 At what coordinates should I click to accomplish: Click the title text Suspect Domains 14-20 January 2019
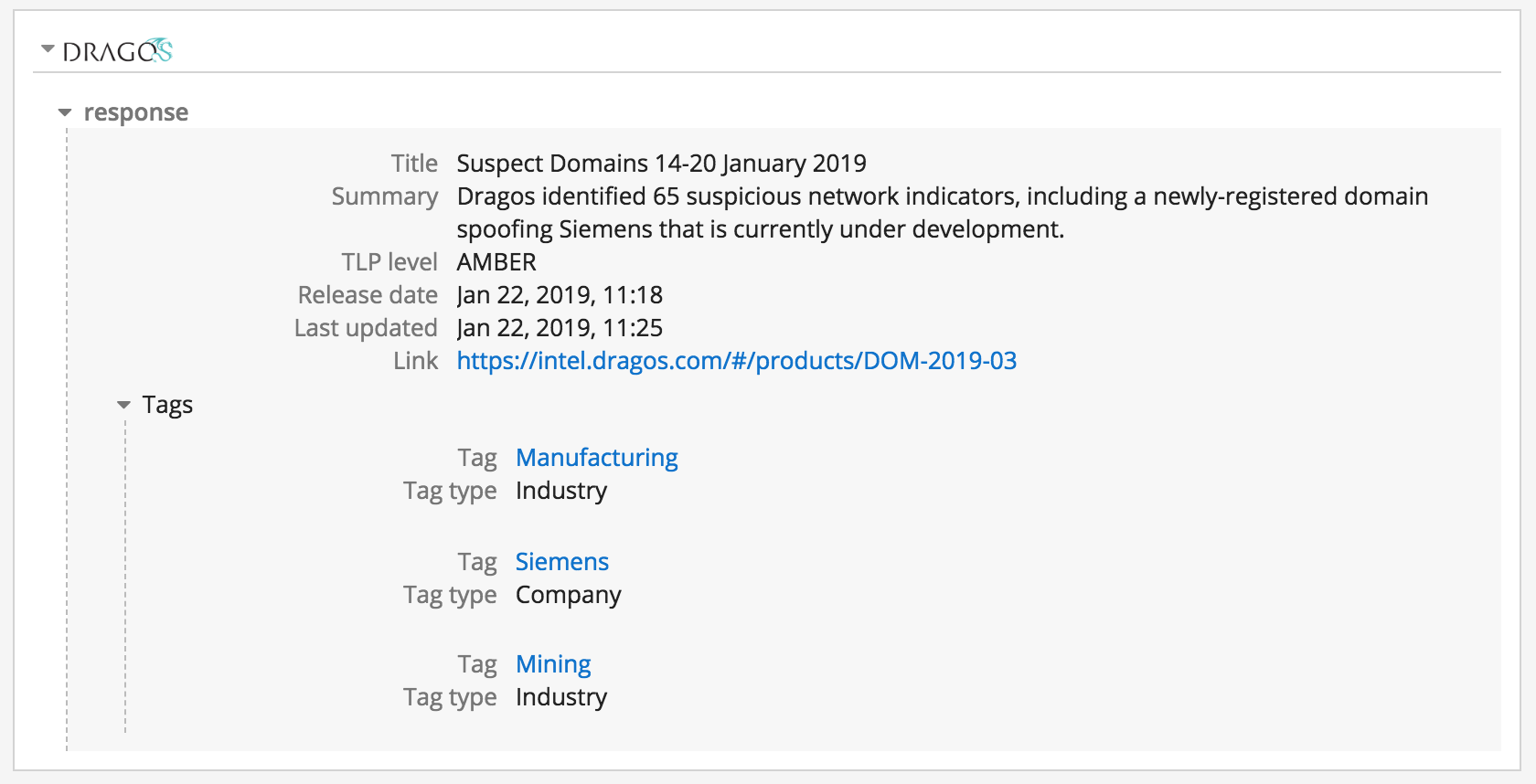click(661, 164)
